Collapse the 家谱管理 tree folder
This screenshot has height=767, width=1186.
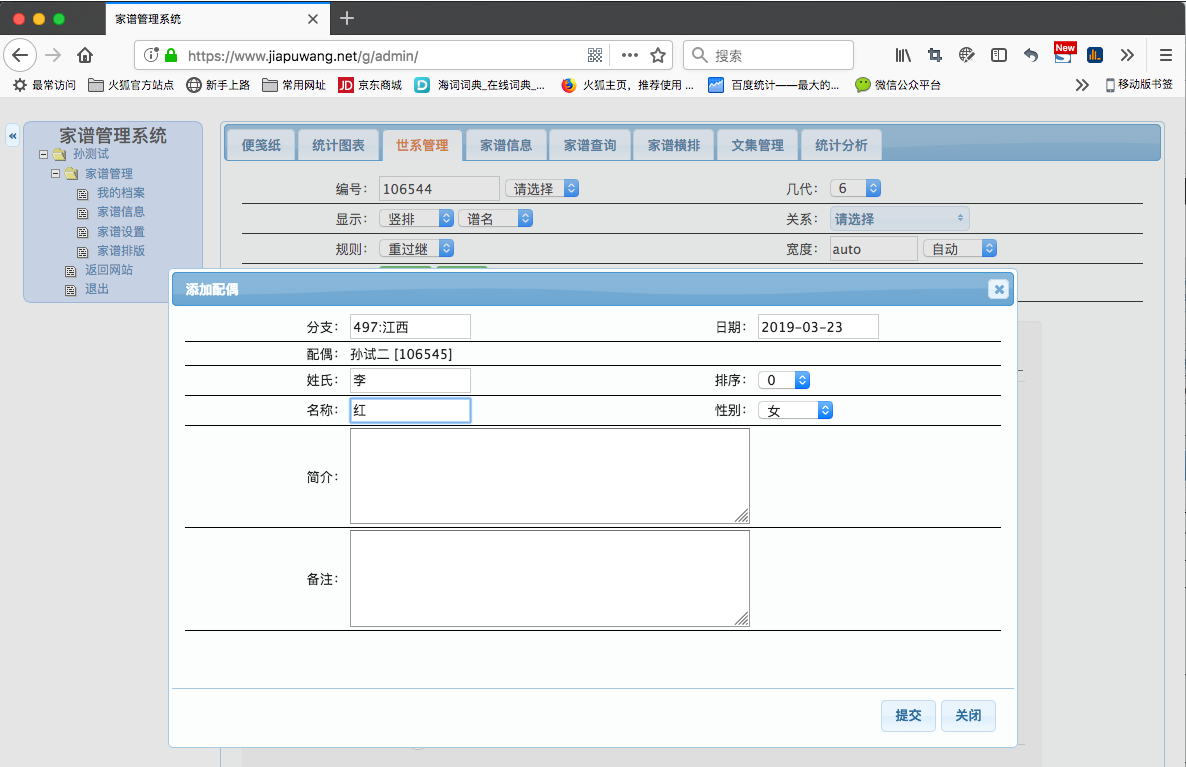click(x=55, y=173)
